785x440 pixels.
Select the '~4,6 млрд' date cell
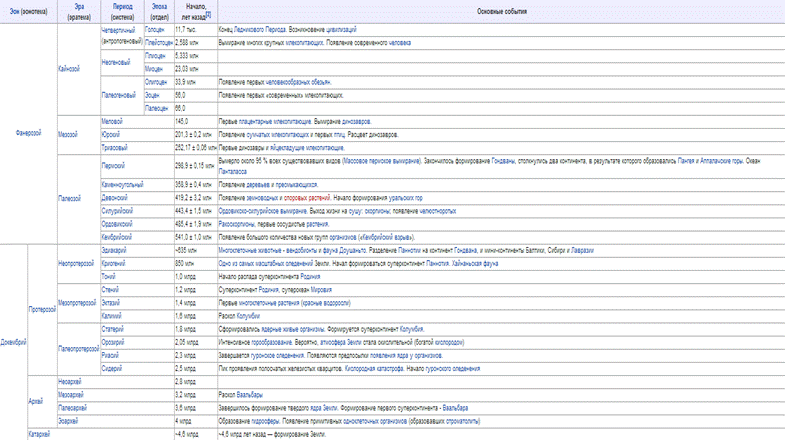click(196, 434)
